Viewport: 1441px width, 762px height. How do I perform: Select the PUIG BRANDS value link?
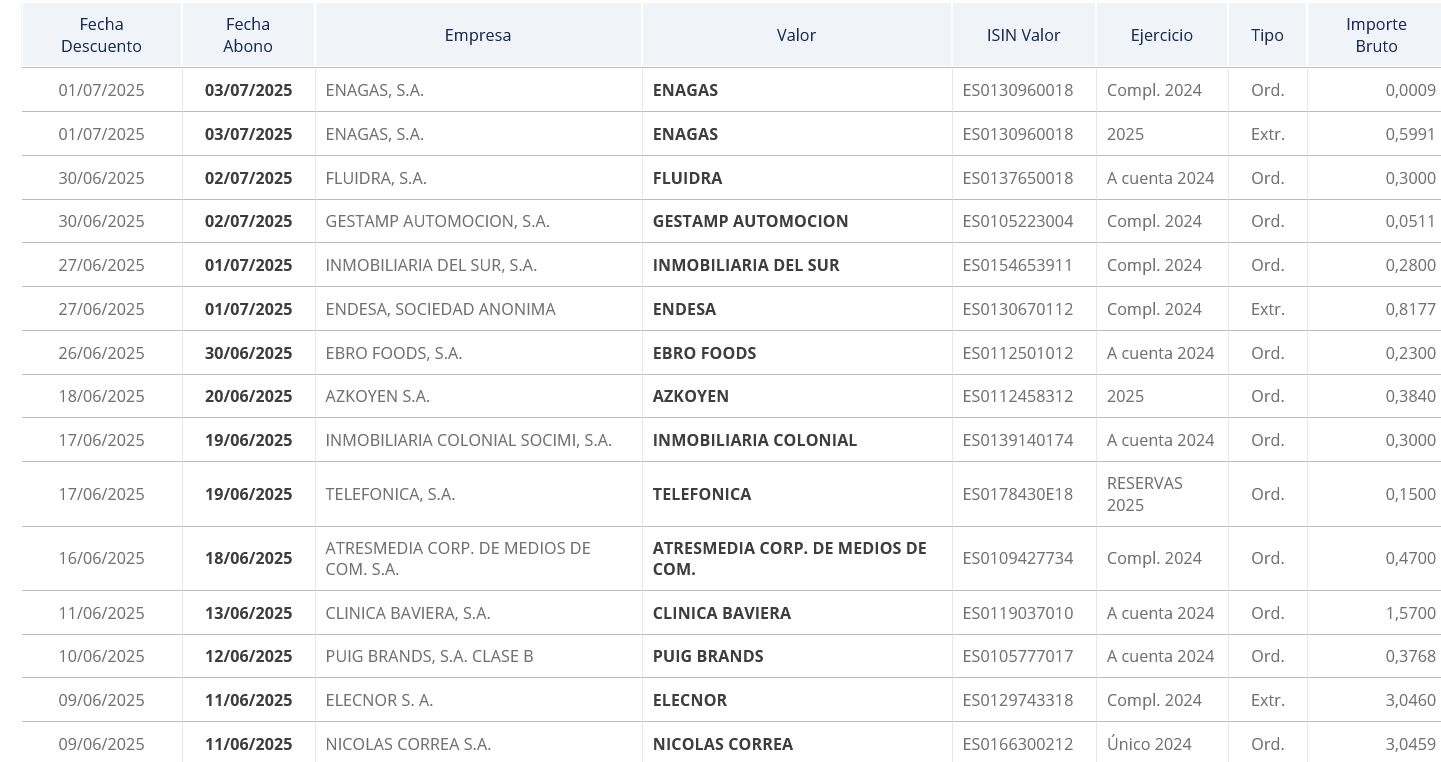click(x=708, y=656)
